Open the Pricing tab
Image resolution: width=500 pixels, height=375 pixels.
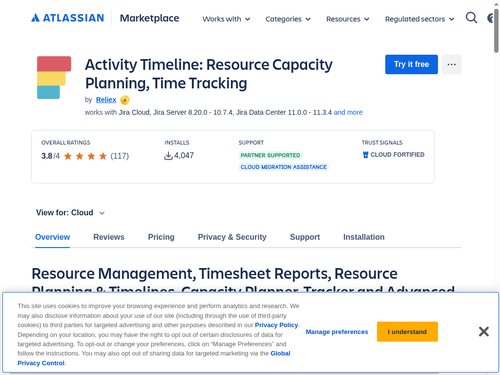click(161, 237)
